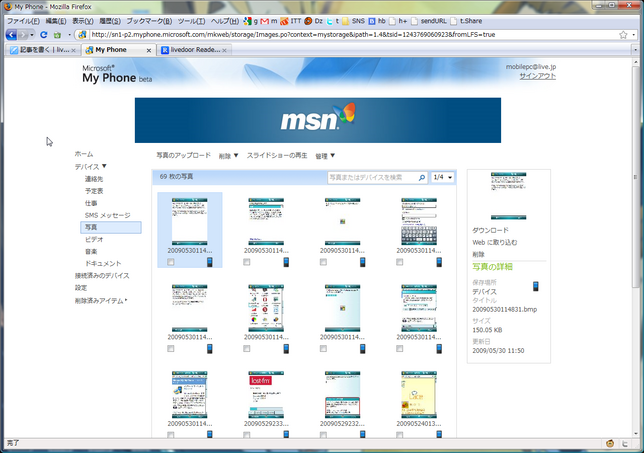Open the 't' Twitter bookmark
The width and height of the screenshot is (644, 453).
[x=332, y=21]
